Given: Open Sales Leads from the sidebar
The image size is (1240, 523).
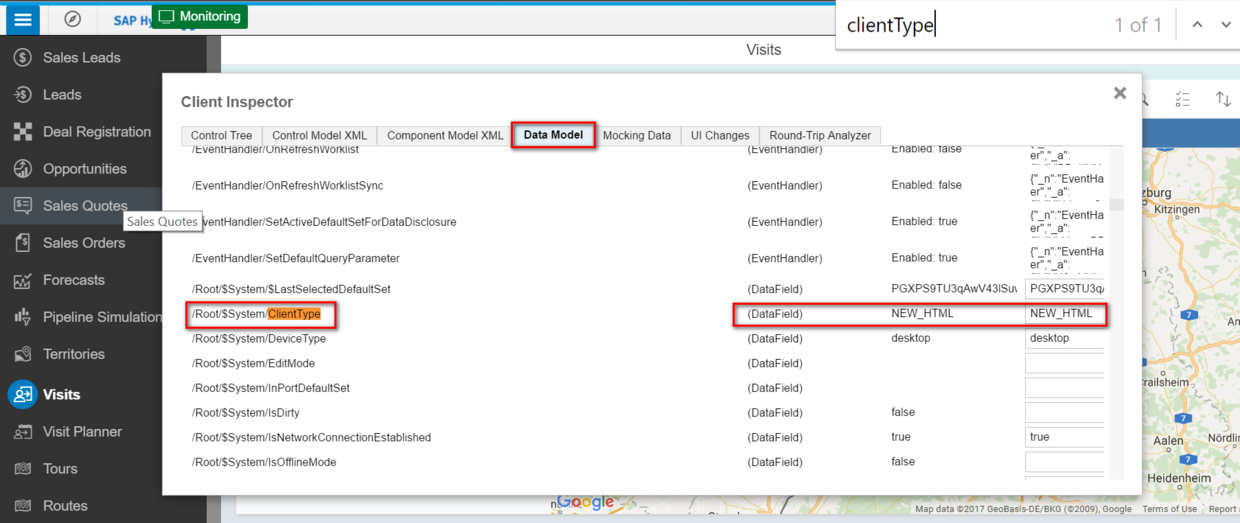Looking at the screenshot, I should point(81,58).
